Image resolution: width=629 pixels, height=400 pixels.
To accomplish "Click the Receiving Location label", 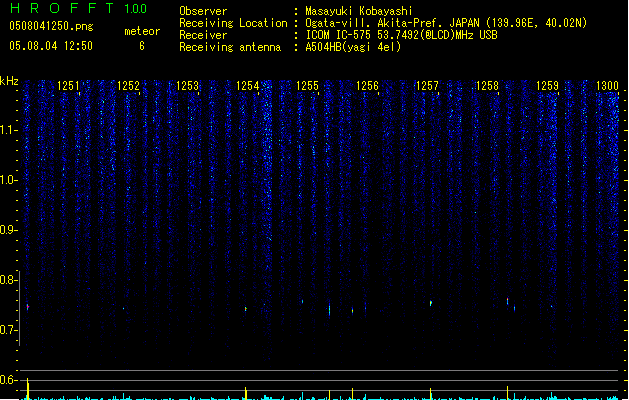I will coord(233,23).
